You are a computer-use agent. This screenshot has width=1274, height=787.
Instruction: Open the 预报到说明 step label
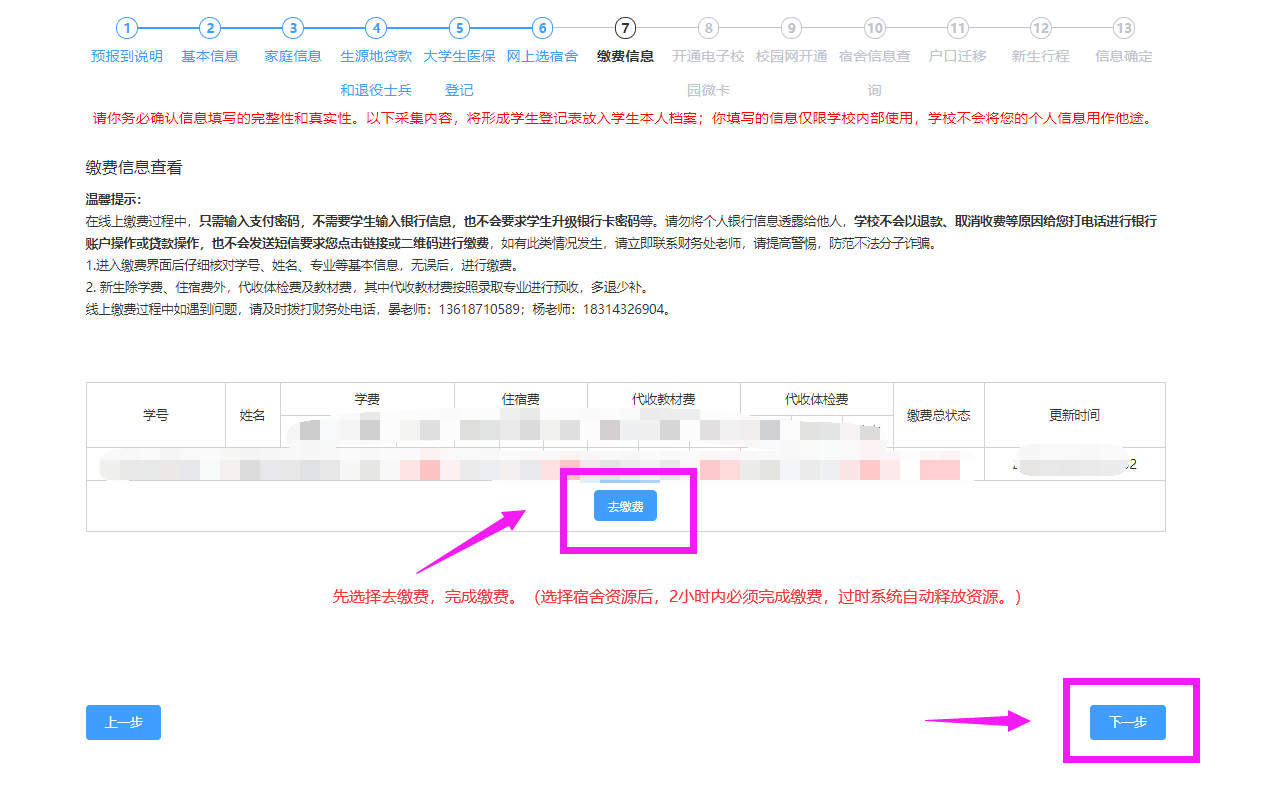pyautogui.click(x=124, y=57)
